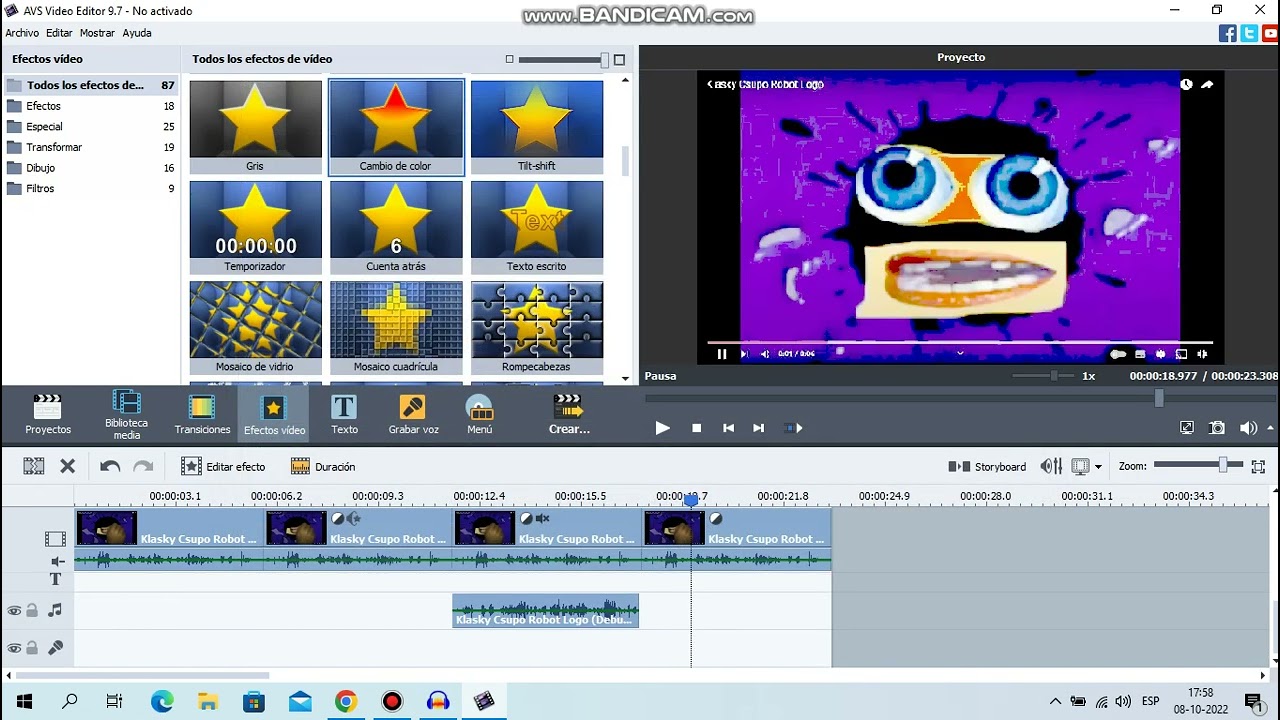Open the Proyectos section

(48, 414)
